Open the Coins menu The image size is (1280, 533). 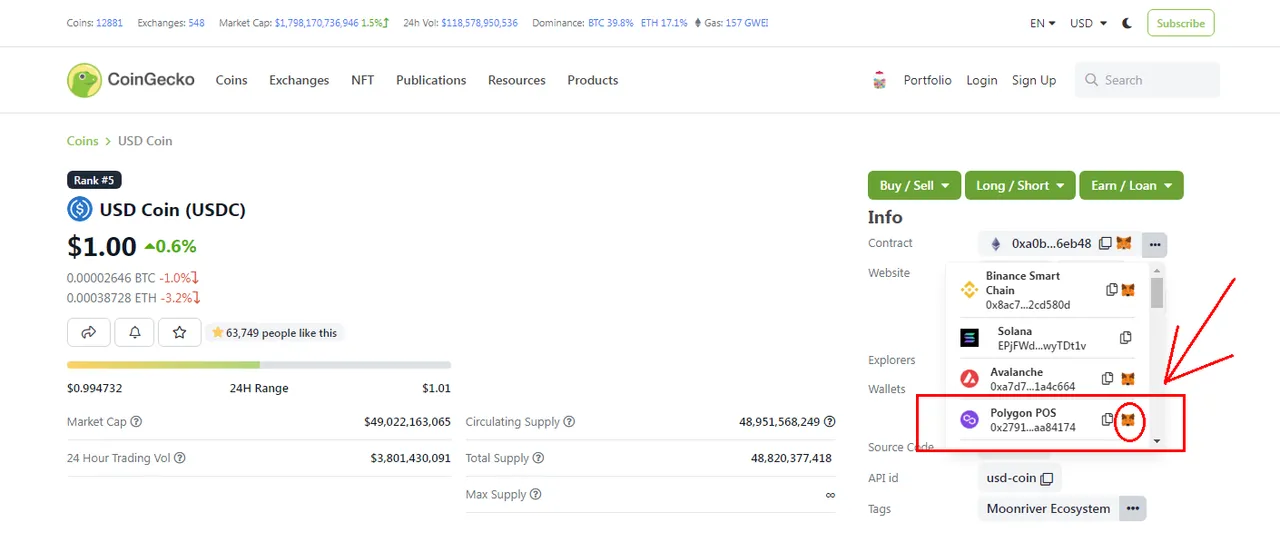point(231,80)
